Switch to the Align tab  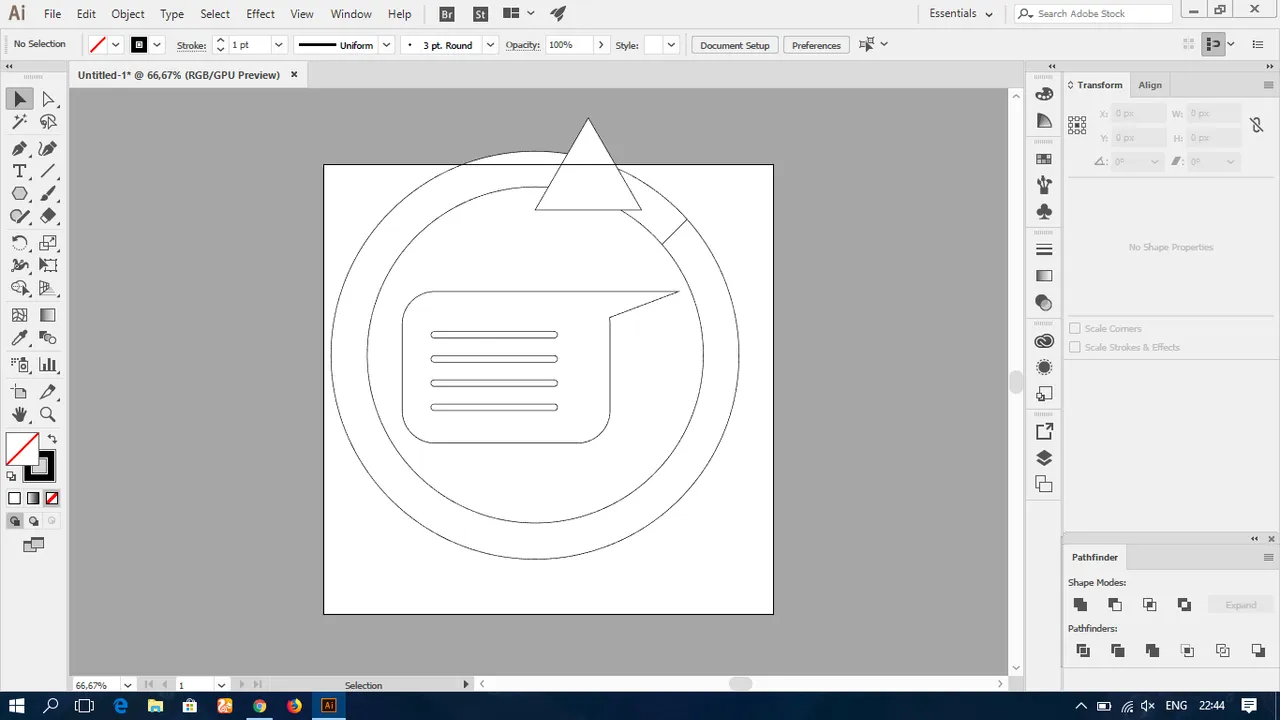(1150, 85)
